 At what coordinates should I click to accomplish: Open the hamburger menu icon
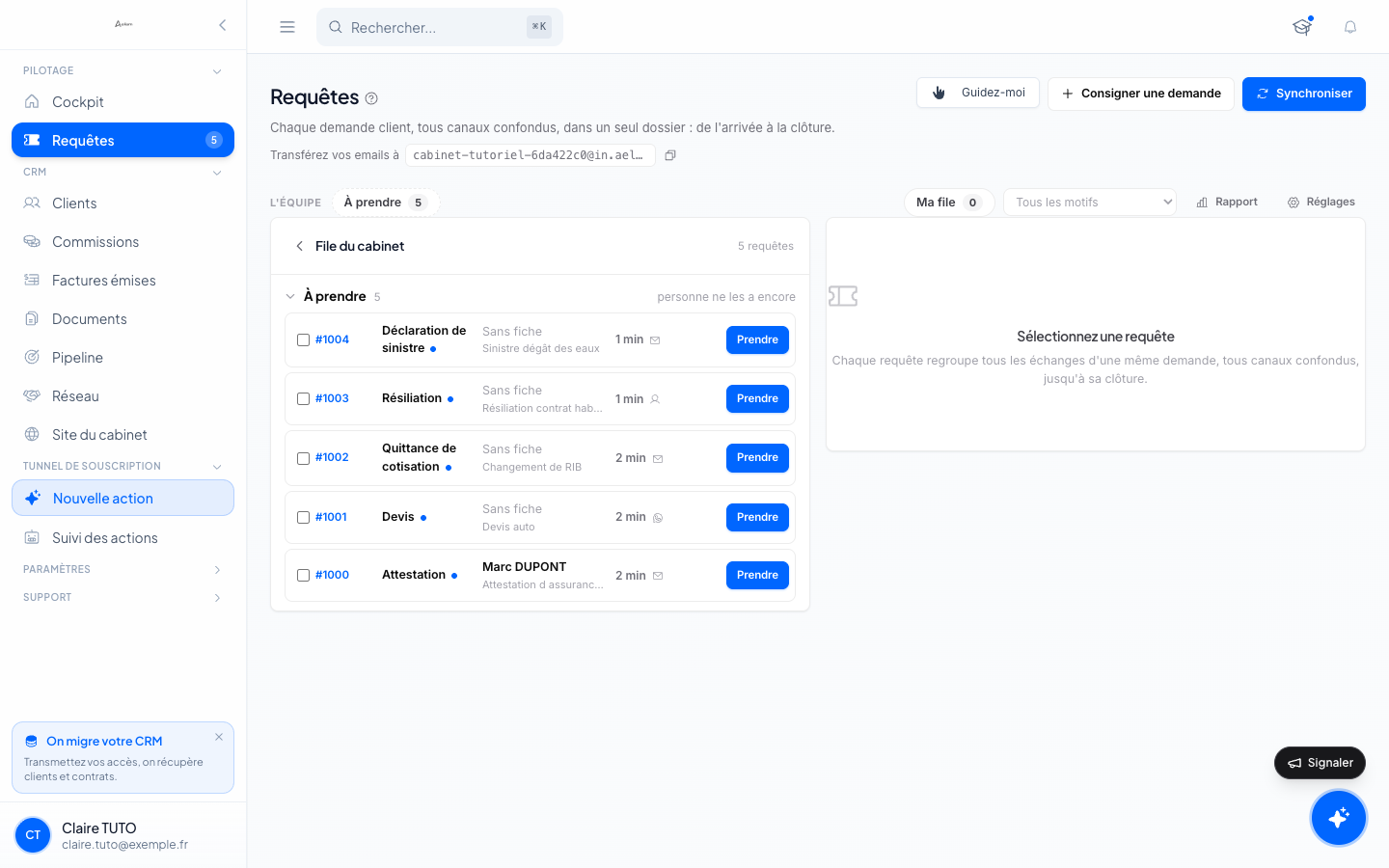(x=287, y=27)
